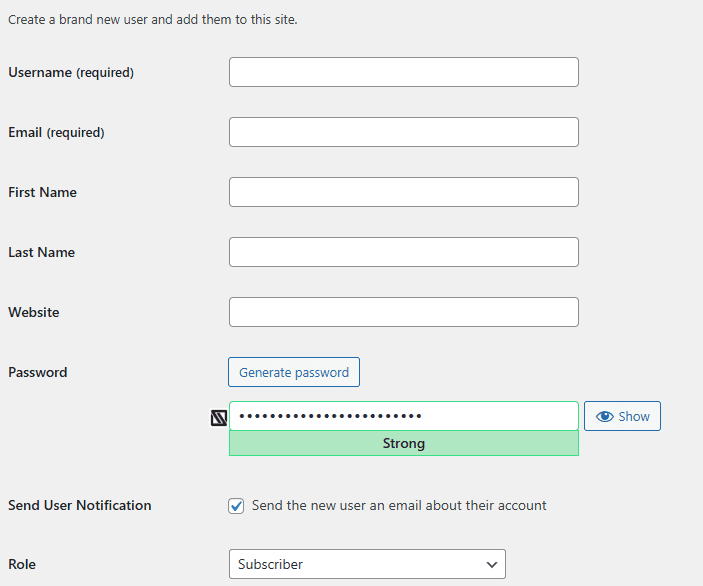Click the Role label text
The width and height of the screenshot is (703, 586).
[x=22, y=564]
